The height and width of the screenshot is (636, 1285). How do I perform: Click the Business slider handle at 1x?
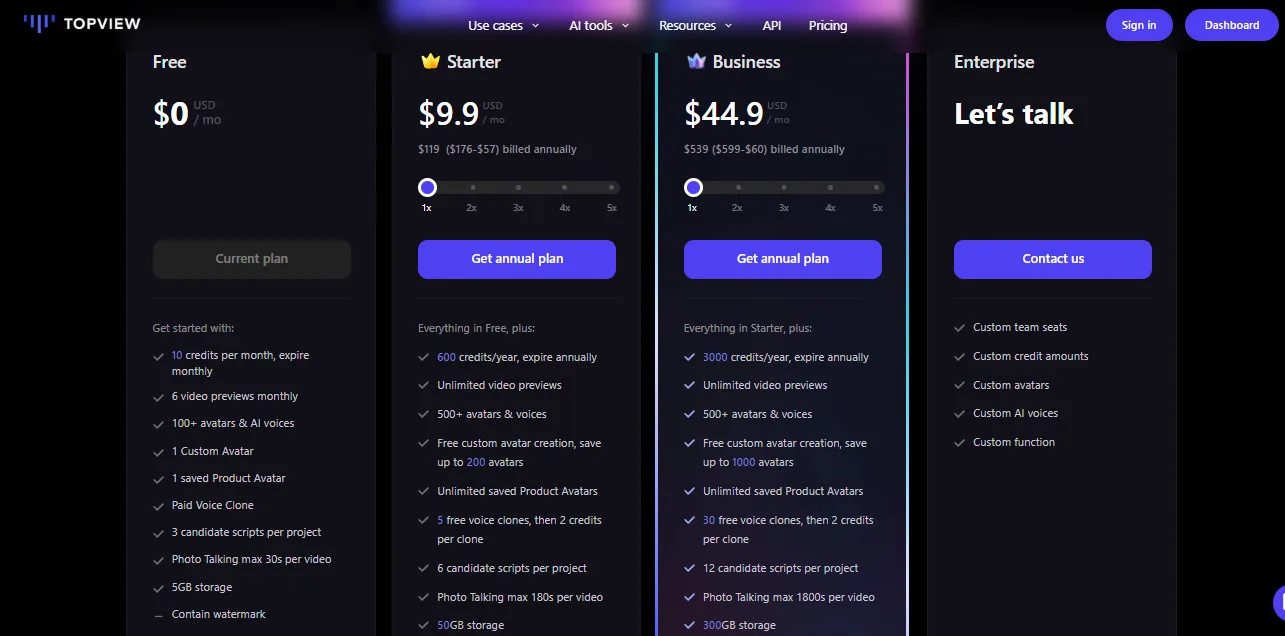coord(692,186)
